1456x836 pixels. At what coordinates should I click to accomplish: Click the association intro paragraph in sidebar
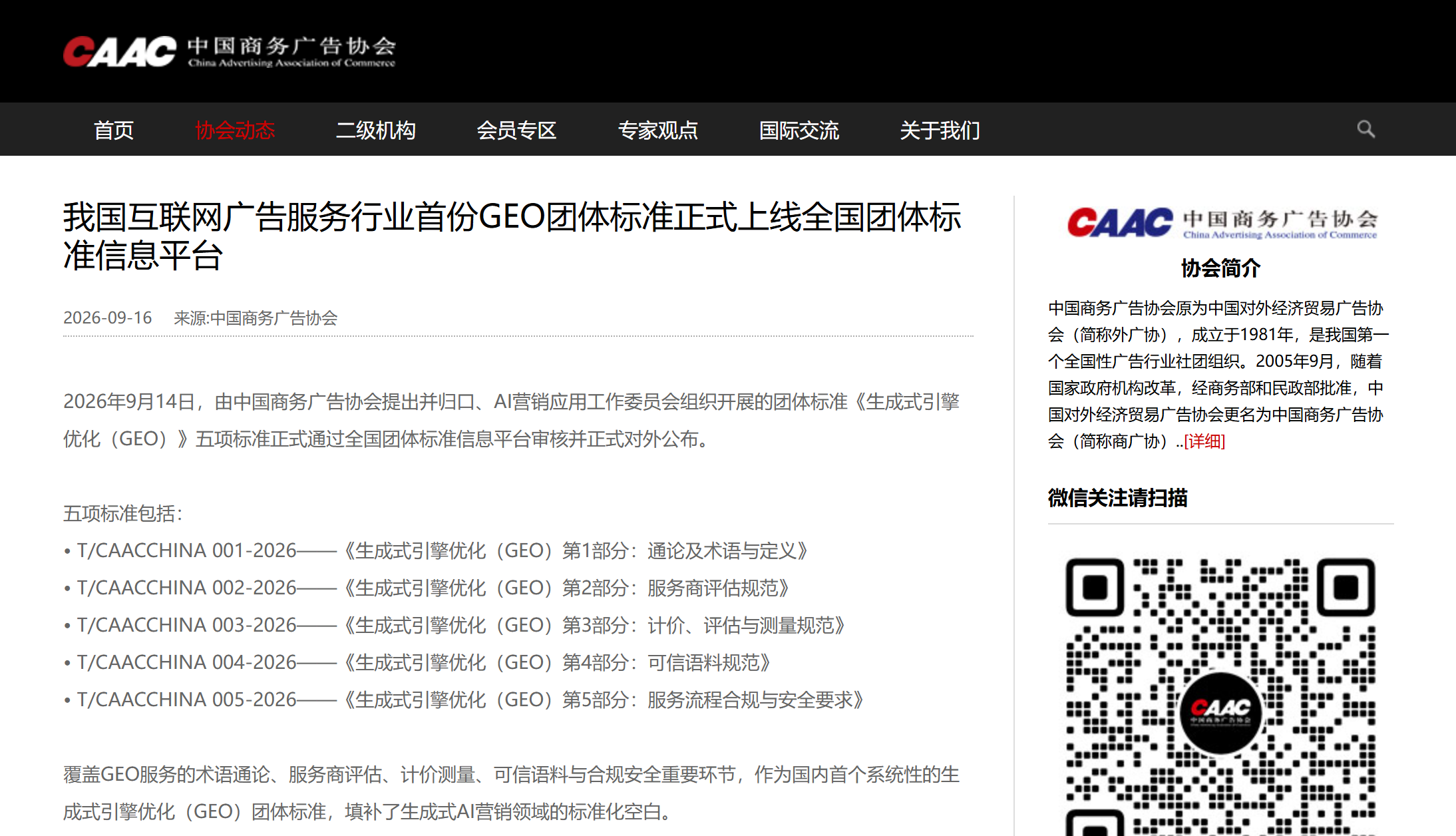(1218, 375)
